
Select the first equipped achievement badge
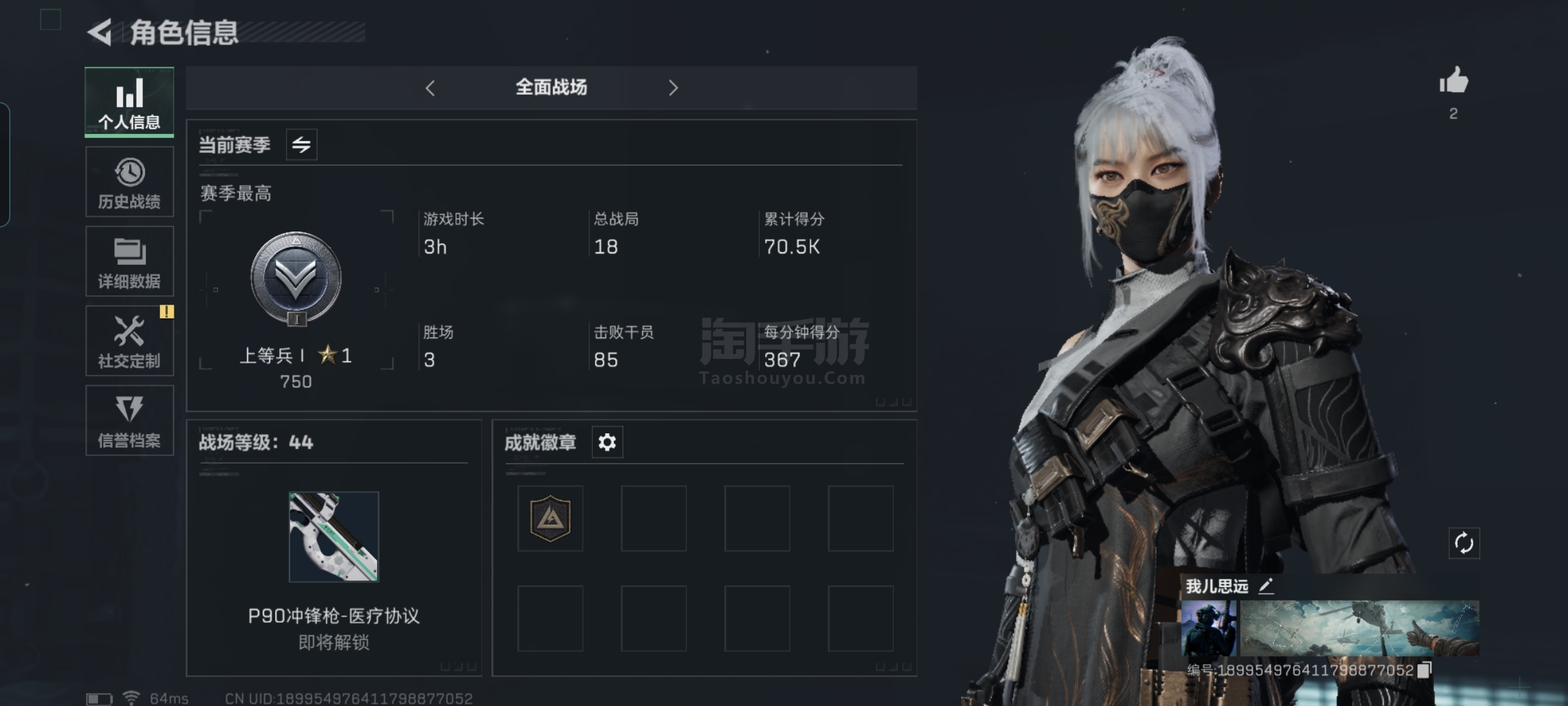pyautogui.click(x=550, y=518)
